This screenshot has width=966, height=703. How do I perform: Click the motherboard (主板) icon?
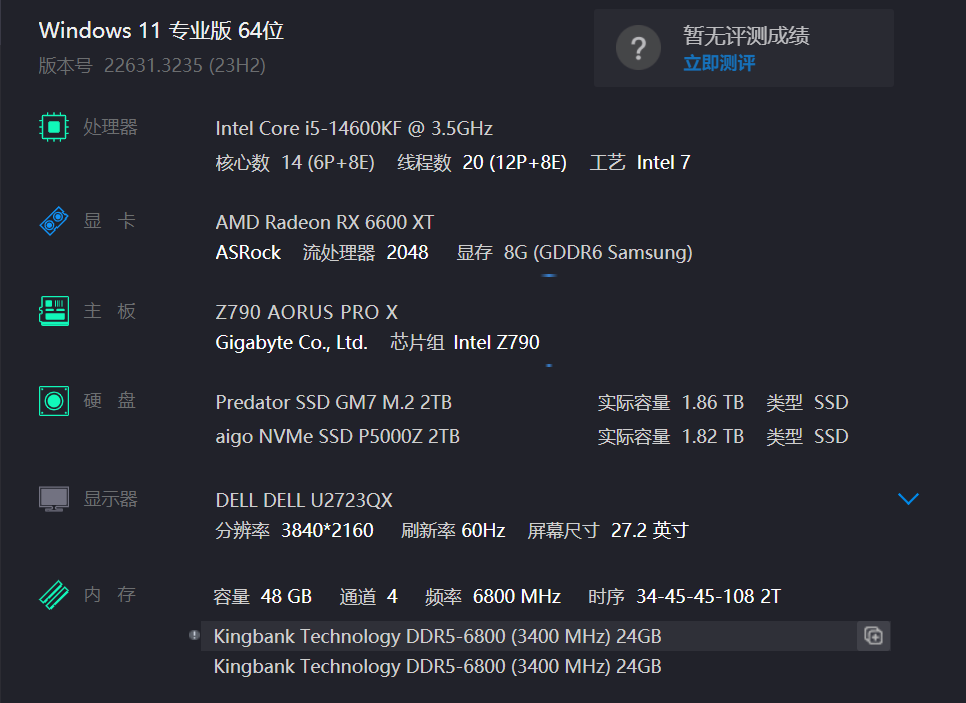coord(53,311)
